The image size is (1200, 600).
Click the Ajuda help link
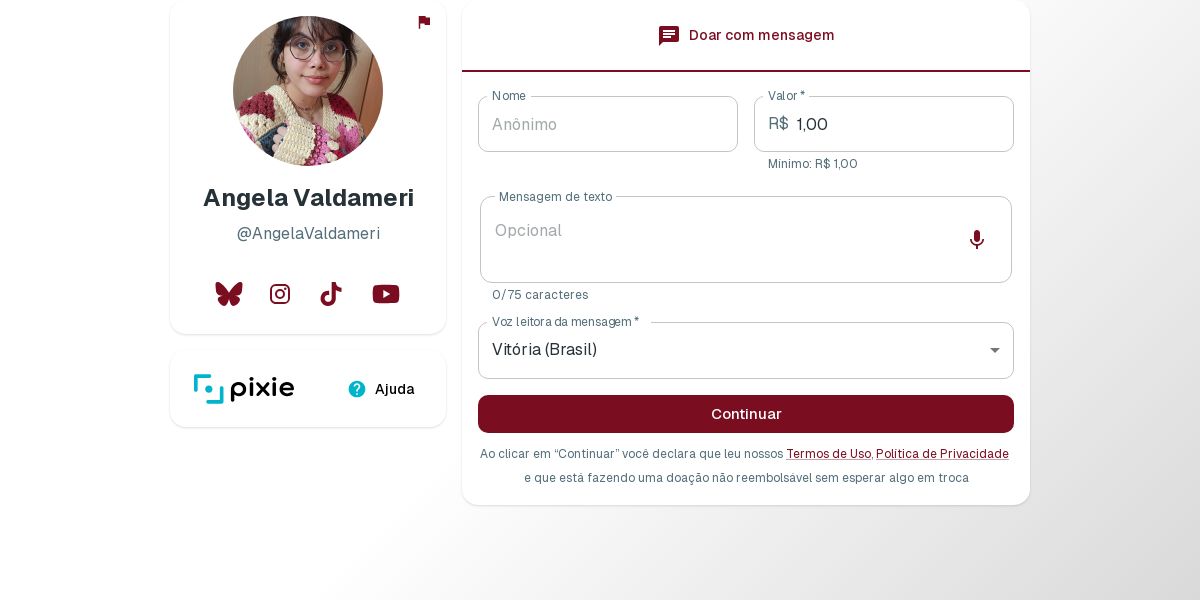(x=381, y=389)
